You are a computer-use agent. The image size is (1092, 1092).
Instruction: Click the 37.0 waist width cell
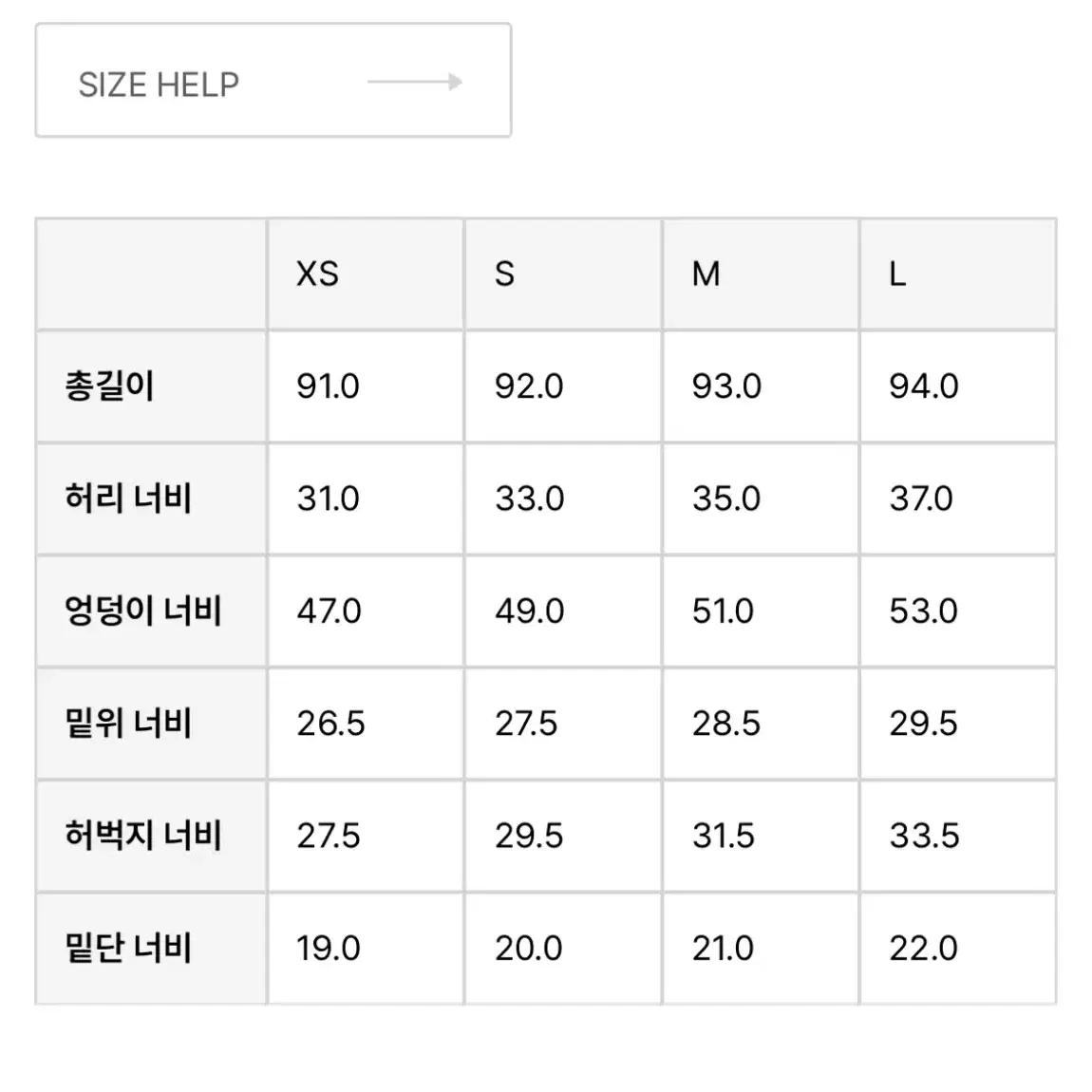(957, 499)
